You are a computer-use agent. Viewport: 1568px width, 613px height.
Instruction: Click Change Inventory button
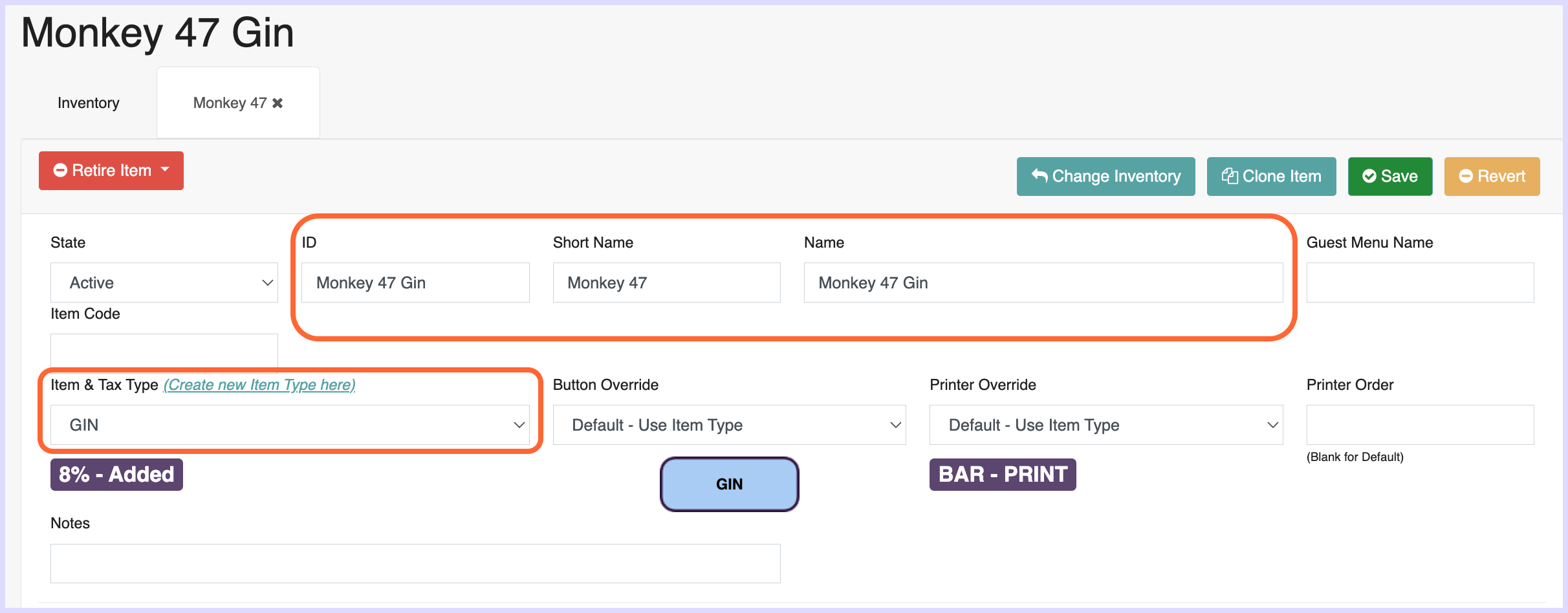tap(1105, 177)
